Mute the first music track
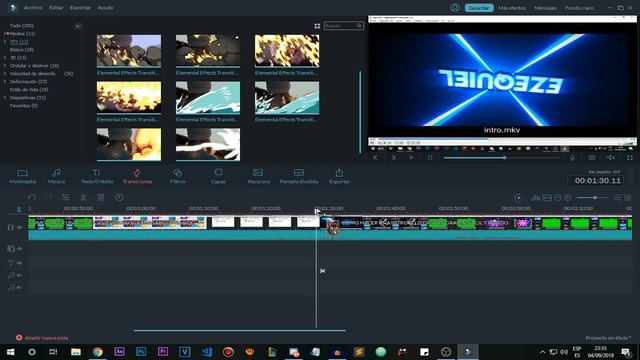Viewport: 640px width, 360px height. point(19,276)
